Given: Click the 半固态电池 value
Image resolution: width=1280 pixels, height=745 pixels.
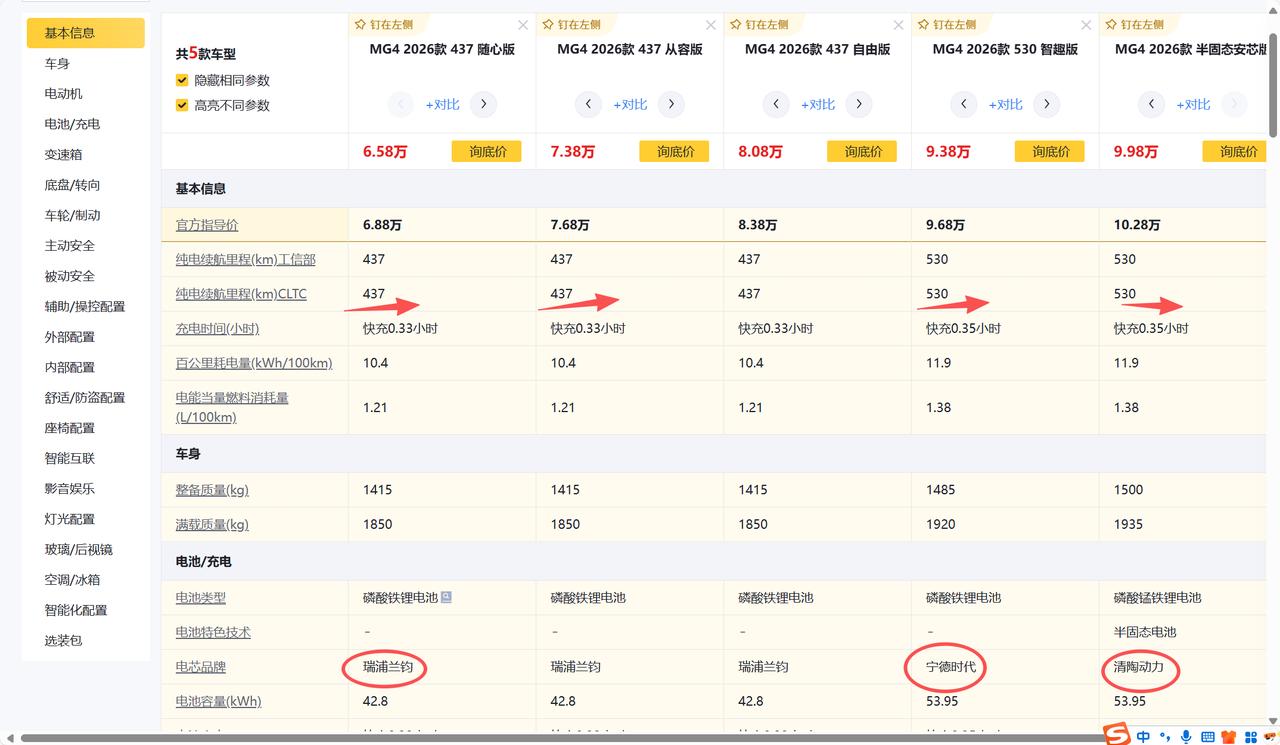Looking at the screenshot, I should (1145, 632).
